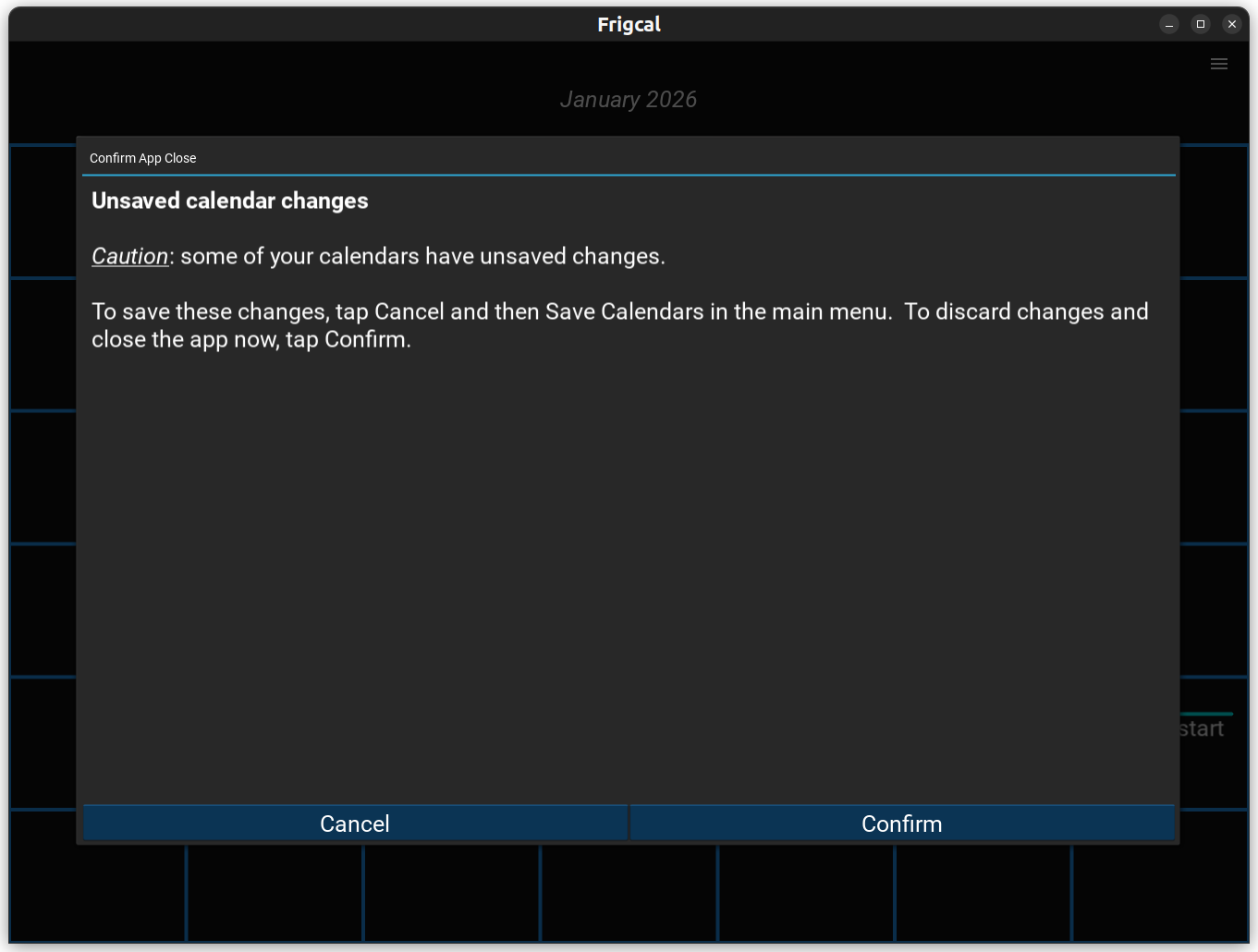Click the underlined Caution word
Image resolution: width=1258 pixels, height=952 pixels.
(x=129, y=256)
